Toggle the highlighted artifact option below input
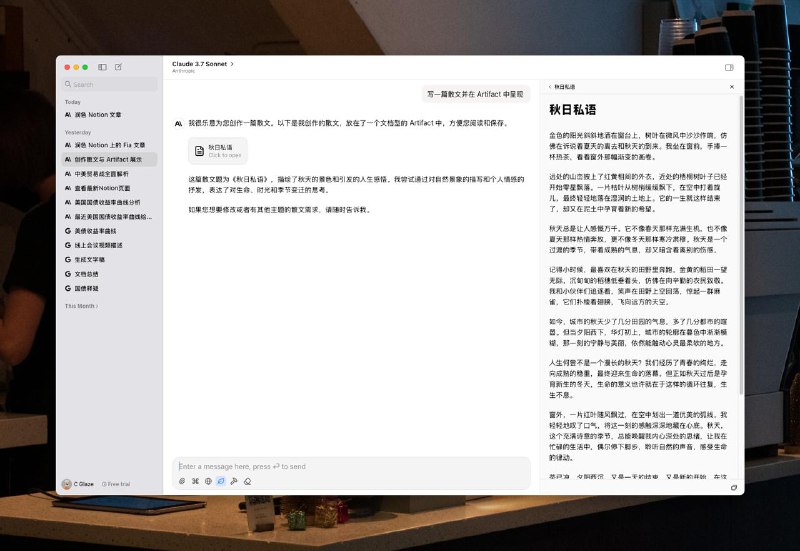800x551 pixels. 221,481
